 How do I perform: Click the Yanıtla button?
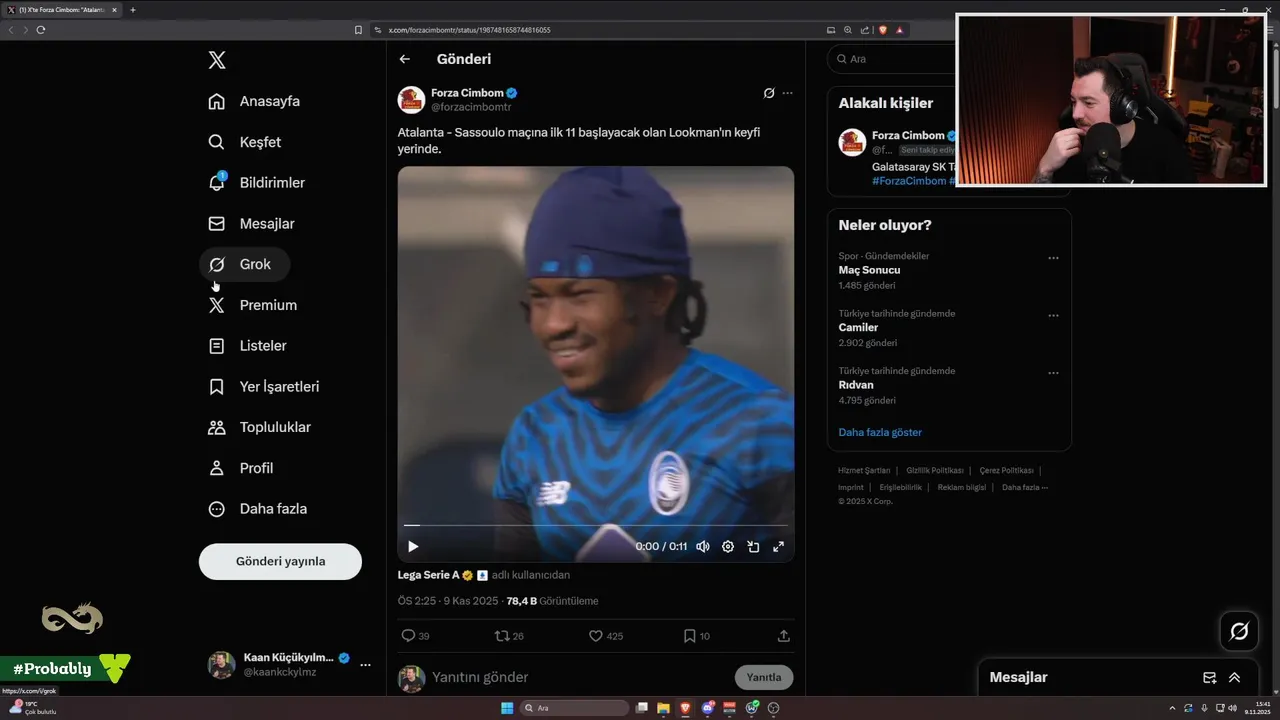click(764, 677)
